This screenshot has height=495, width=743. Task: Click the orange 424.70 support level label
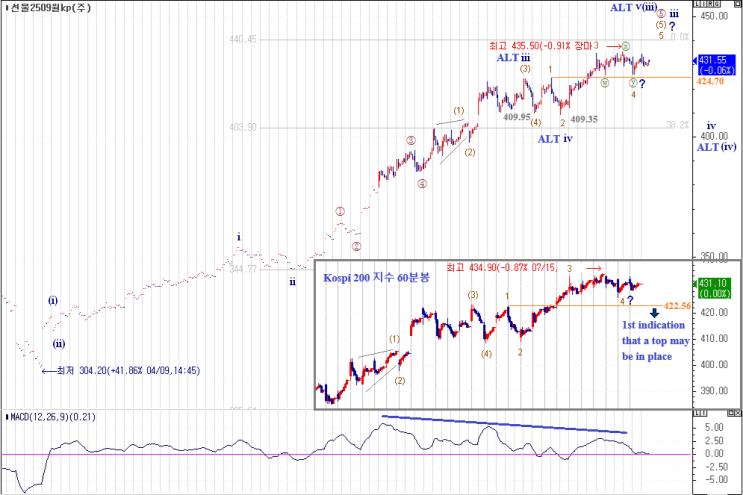[x=710, y=81]
